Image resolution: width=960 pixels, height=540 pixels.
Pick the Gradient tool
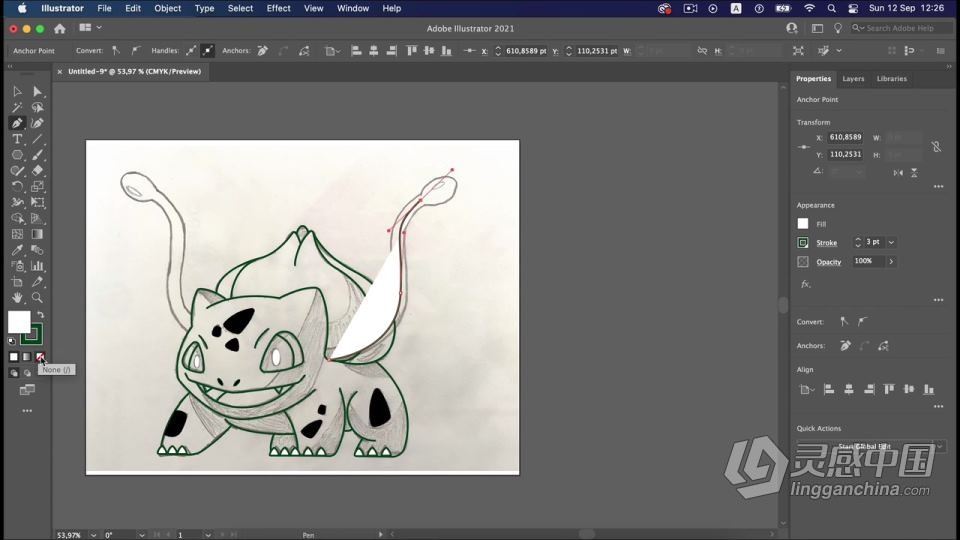coord(37,234)
